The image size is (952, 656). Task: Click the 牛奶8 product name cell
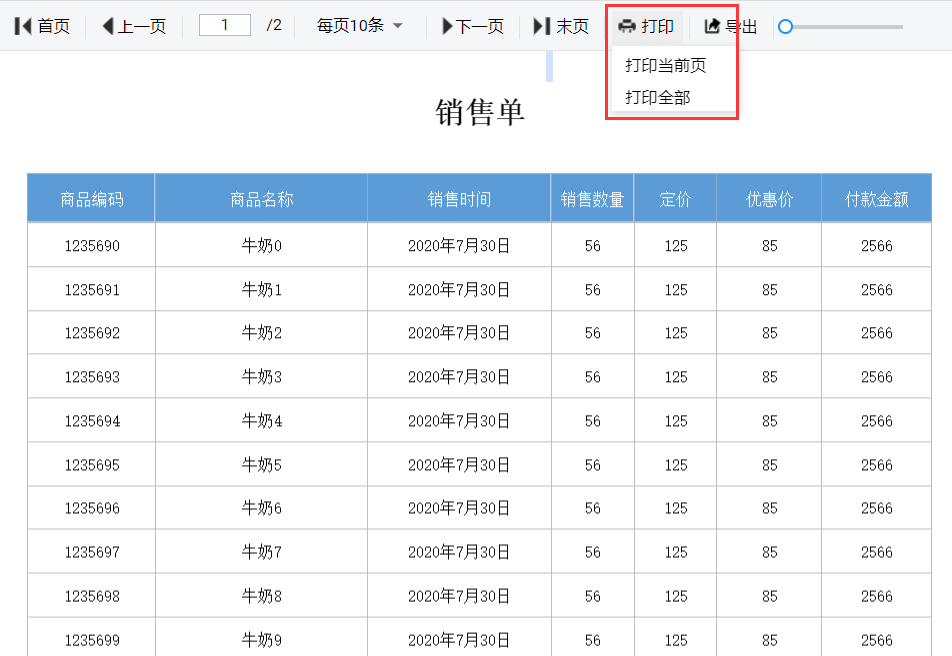[x=262, y=596]
